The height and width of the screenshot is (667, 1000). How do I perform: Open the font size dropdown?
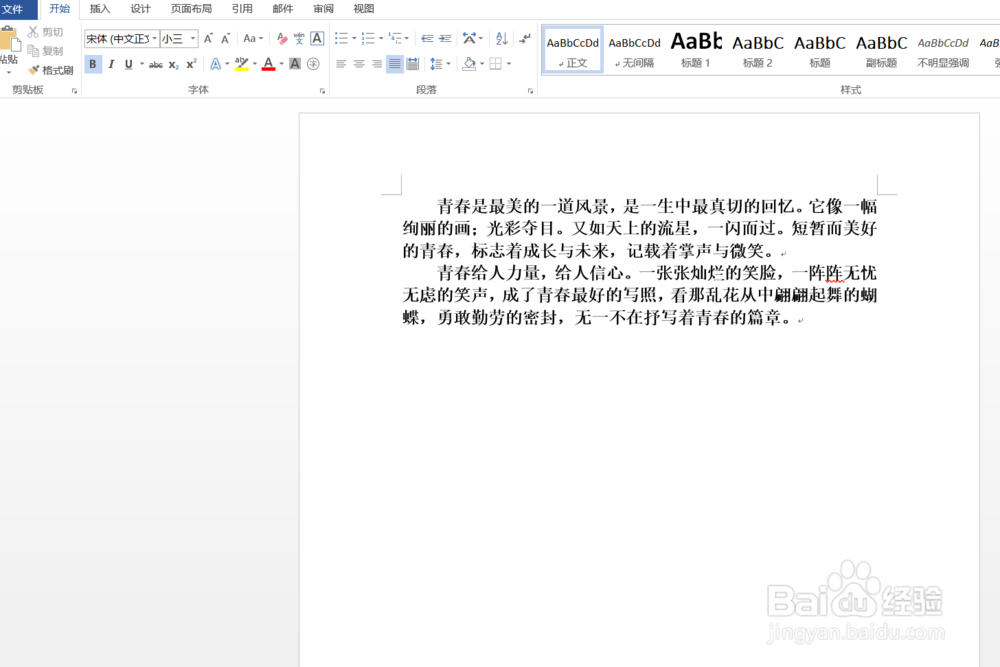coord(192,39)
